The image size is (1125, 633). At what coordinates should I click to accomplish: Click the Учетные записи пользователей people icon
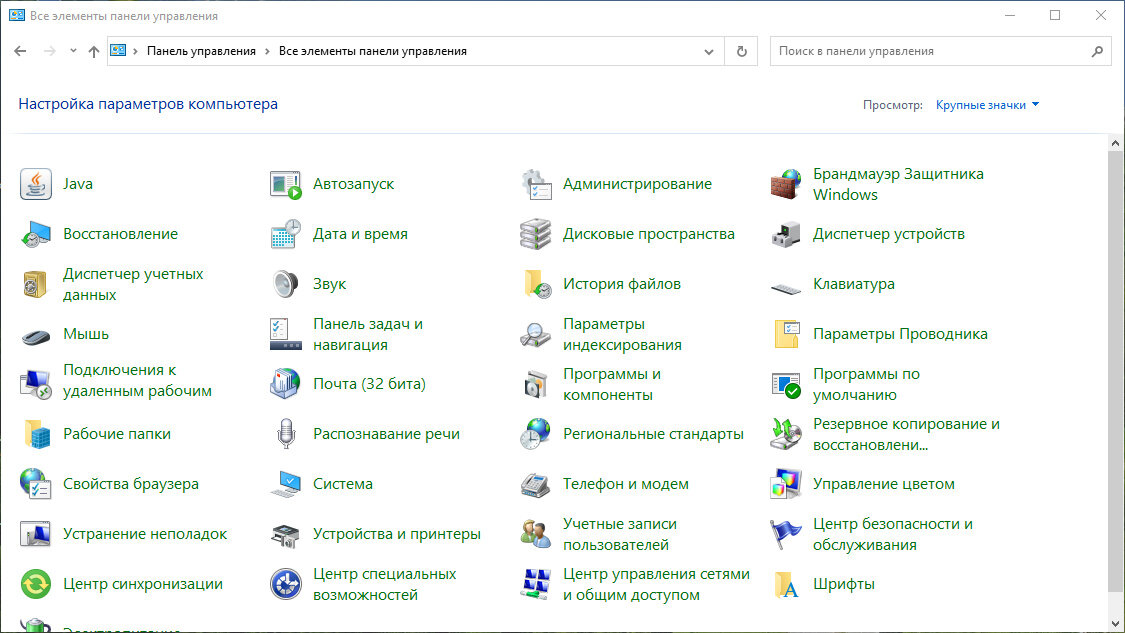coord(536,534)
